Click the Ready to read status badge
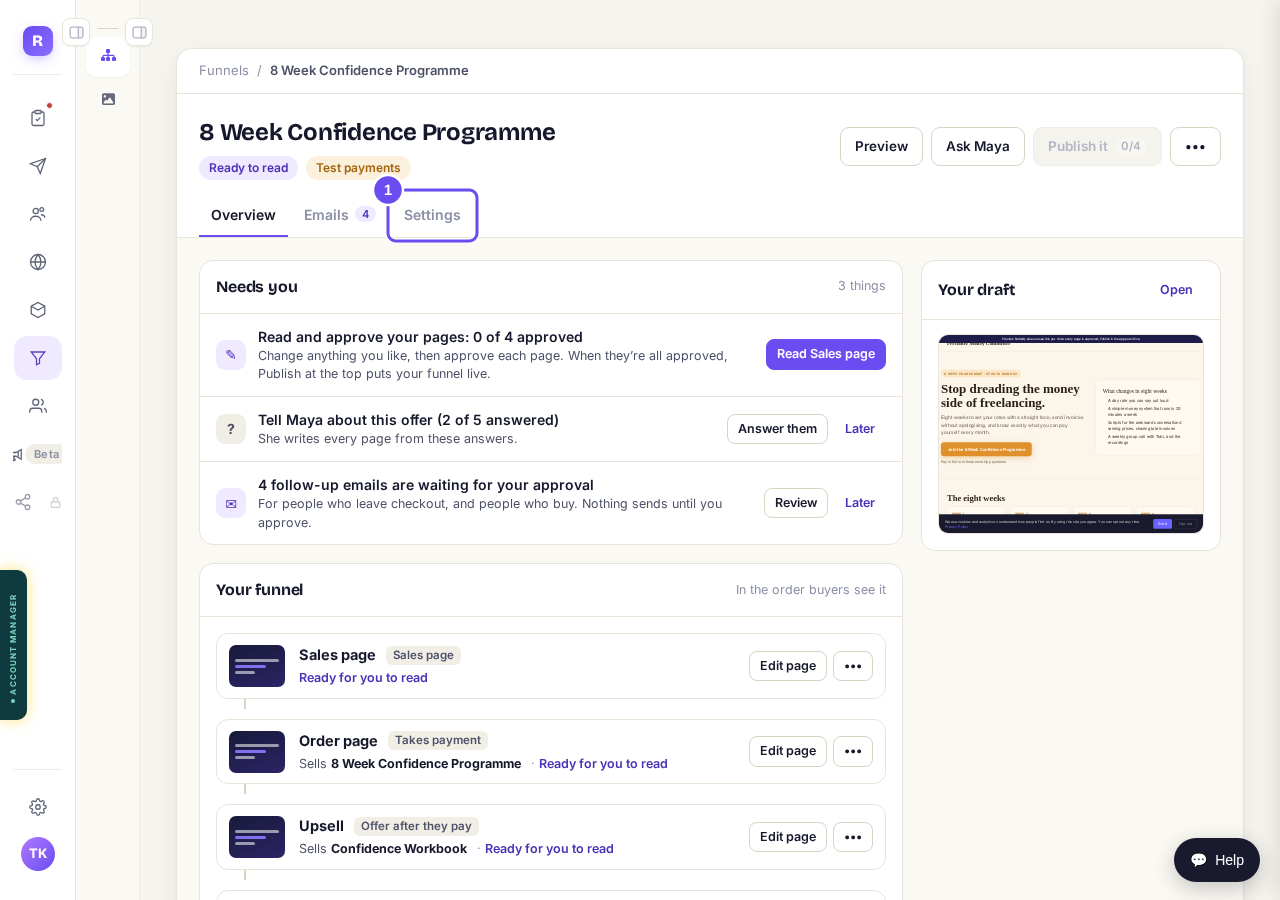The width and height of the screenshot is (1280, 900). coord(248,168)
